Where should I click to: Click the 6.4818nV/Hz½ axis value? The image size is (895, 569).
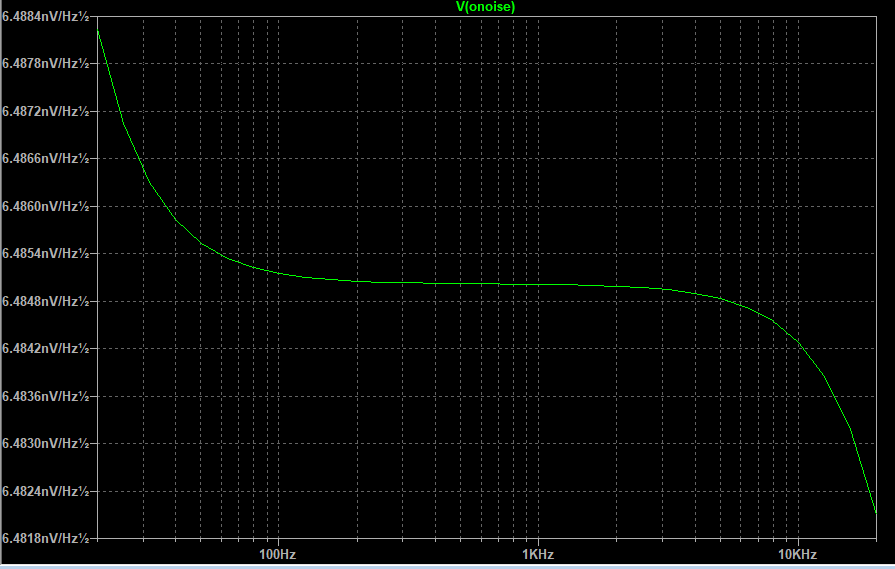(46, 538)
